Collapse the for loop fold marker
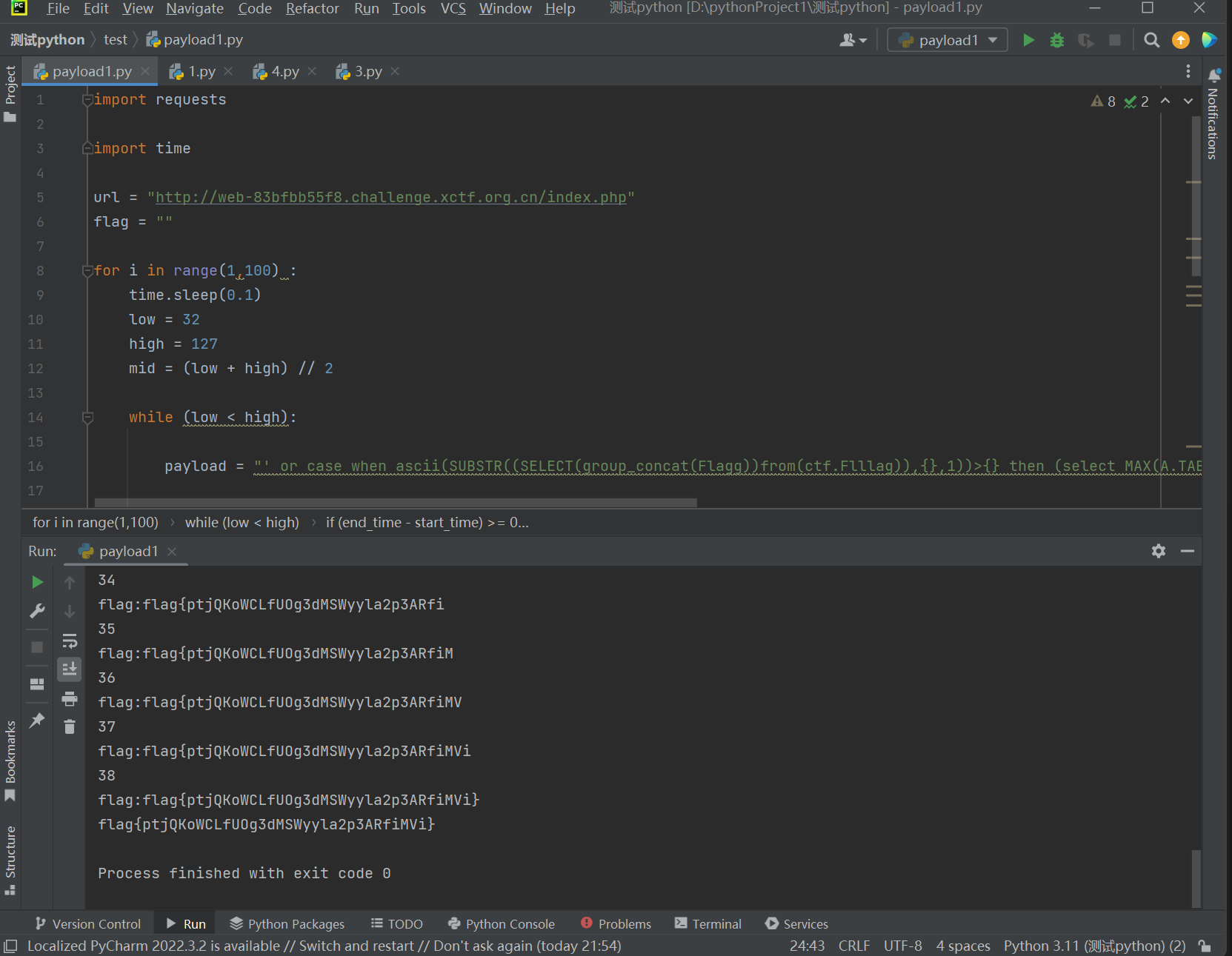The width and height of the screenshot is (1232, 956). [x=87, y=271]
